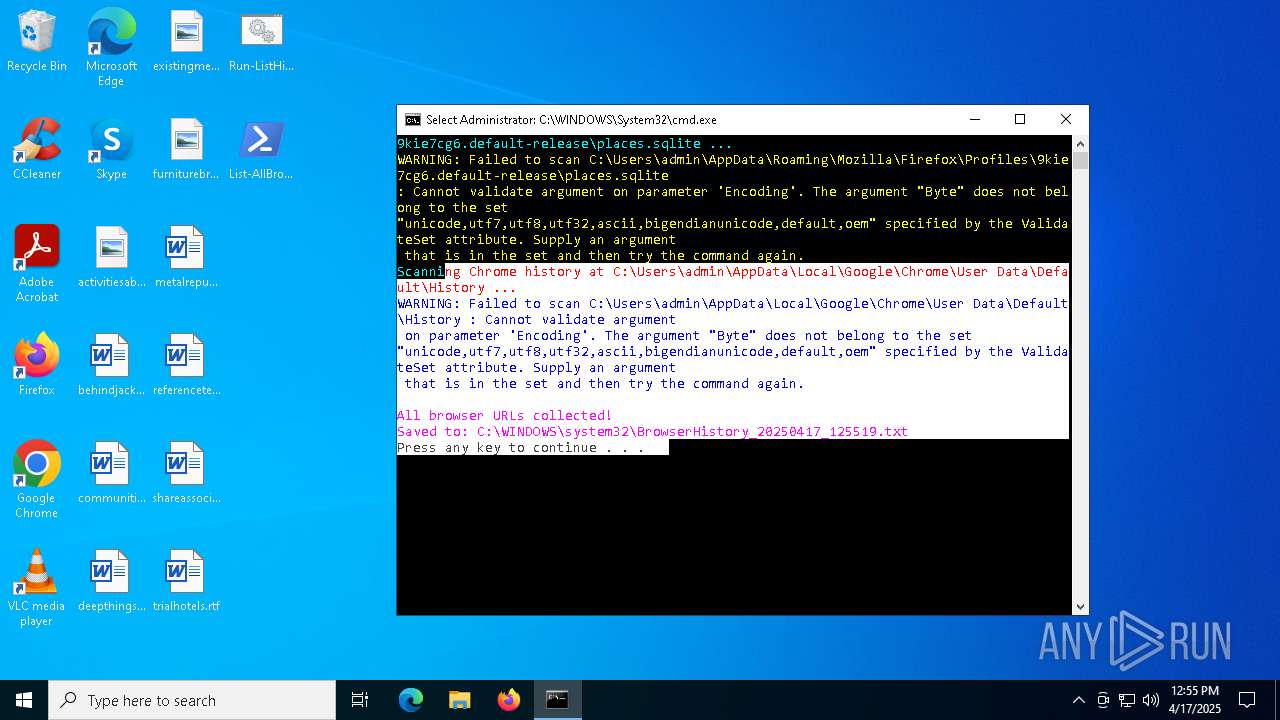Click the 'Scanning Chrome history at' line
This screenshot has width=1280, height=720.
coord(733,280)
